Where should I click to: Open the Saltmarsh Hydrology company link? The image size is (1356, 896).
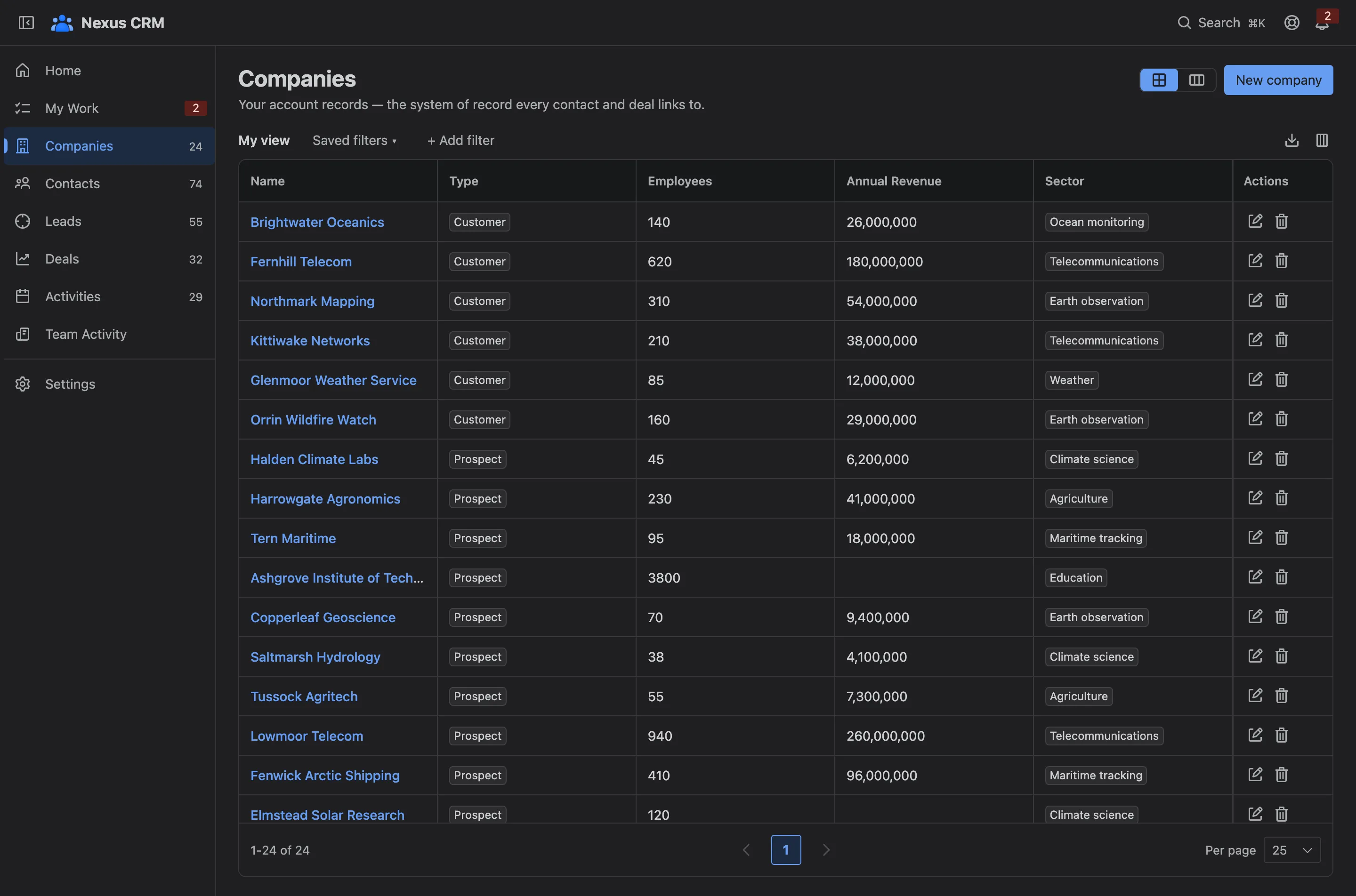point(315,657)
